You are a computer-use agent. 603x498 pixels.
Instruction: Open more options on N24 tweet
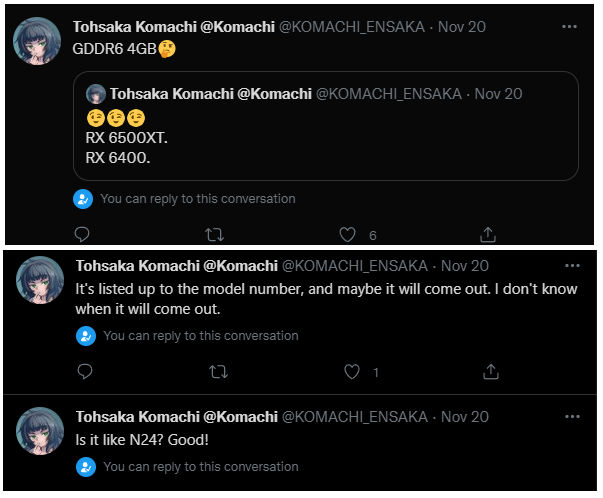point(573,415)
